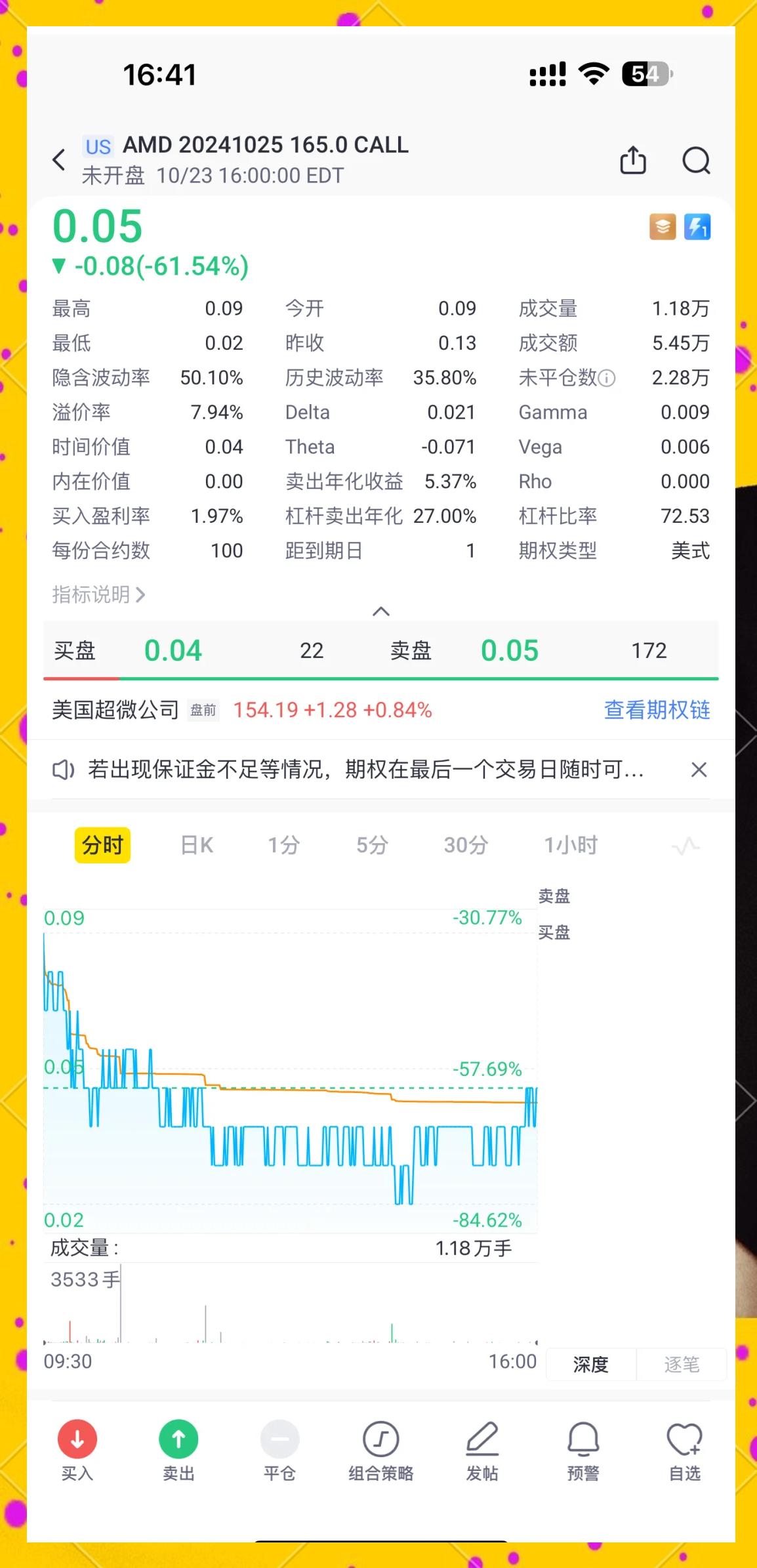Tap the 买入盈利率 value 1.97%
The width and height of the screenshot is (757, 1568).
tap(216, 516)
